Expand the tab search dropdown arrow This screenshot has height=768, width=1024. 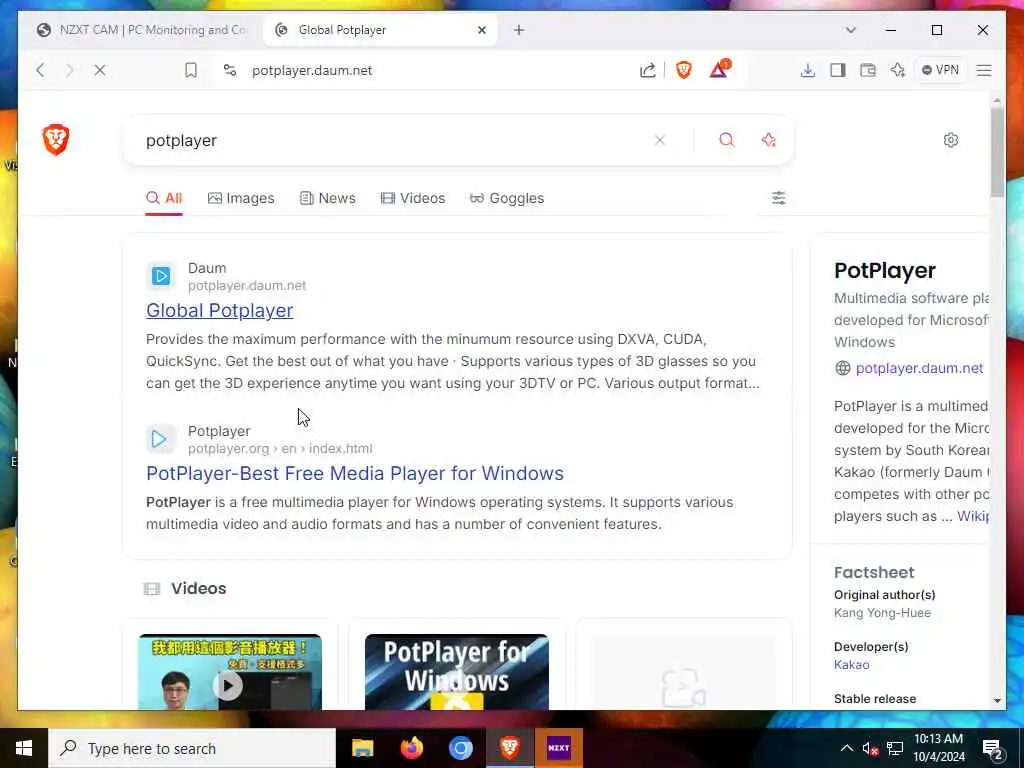point(850,30)
